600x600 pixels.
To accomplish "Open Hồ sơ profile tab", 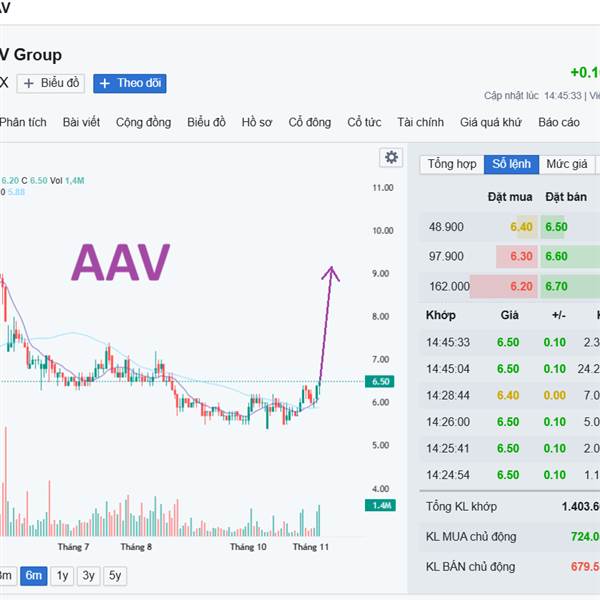I will point(256,122).
